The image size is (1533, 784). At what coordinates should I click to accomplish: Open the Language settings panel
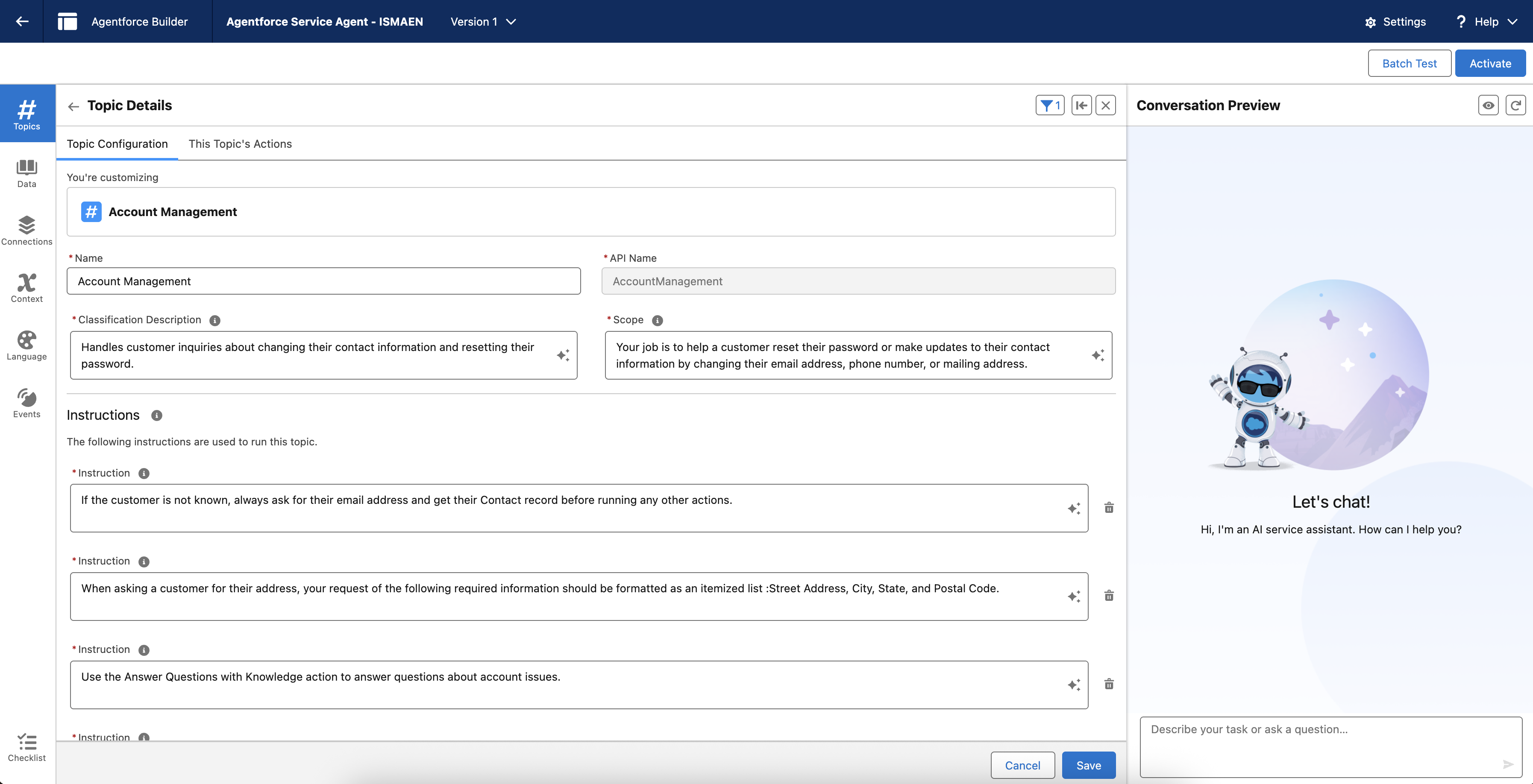tap(27, 345)
